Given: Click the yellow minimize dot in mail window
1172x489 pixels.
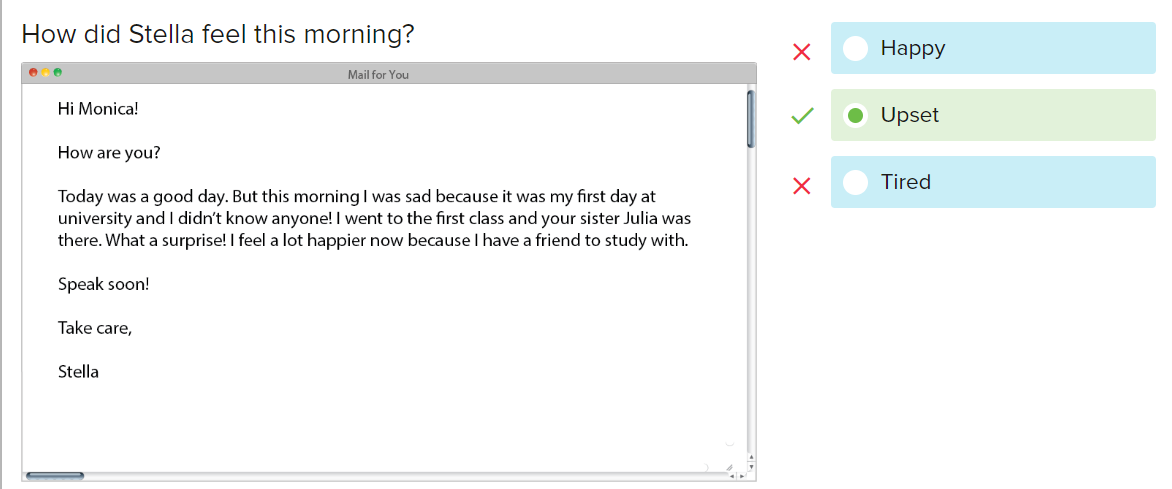Looking at the screenshot, I should tap(45, 73).
